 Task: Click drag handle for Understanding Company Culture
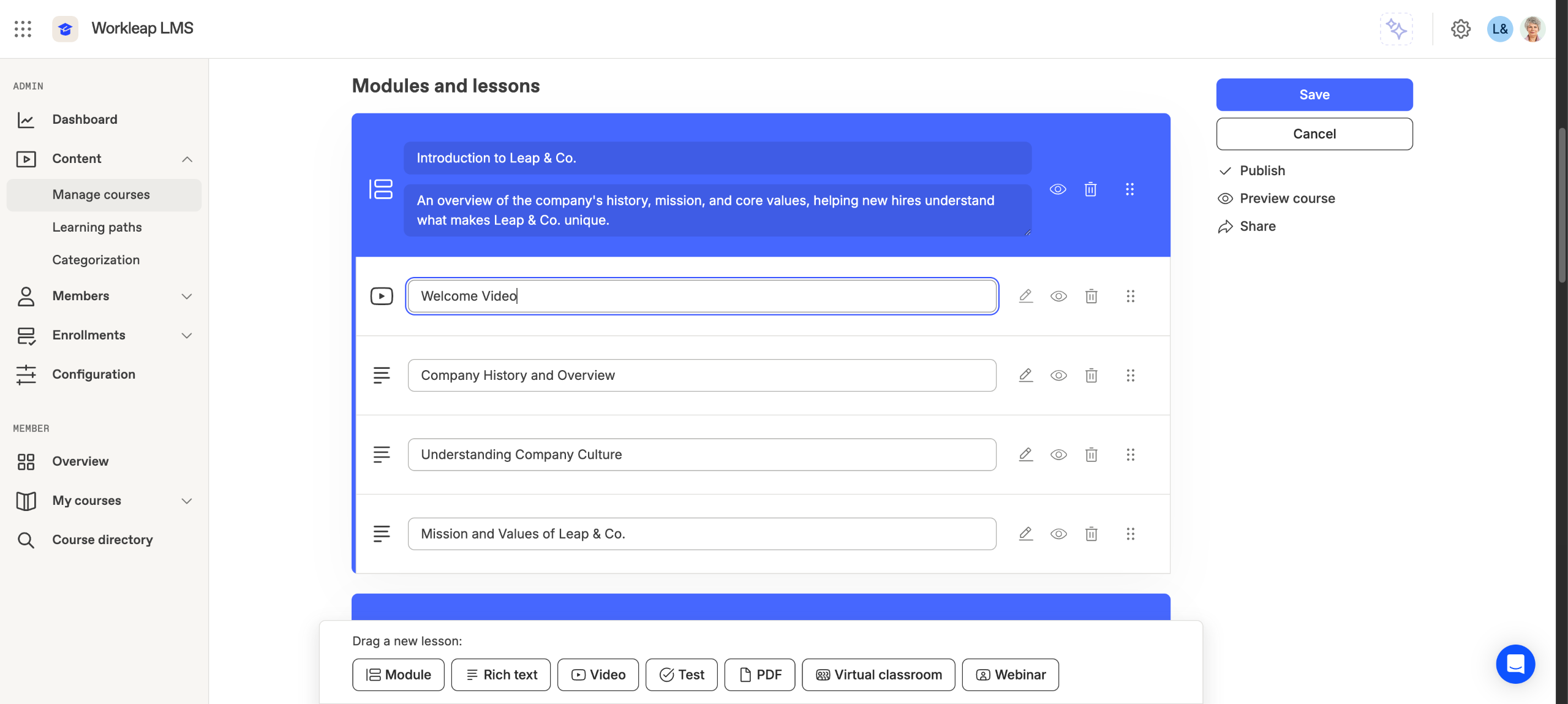coord(1130,455)
